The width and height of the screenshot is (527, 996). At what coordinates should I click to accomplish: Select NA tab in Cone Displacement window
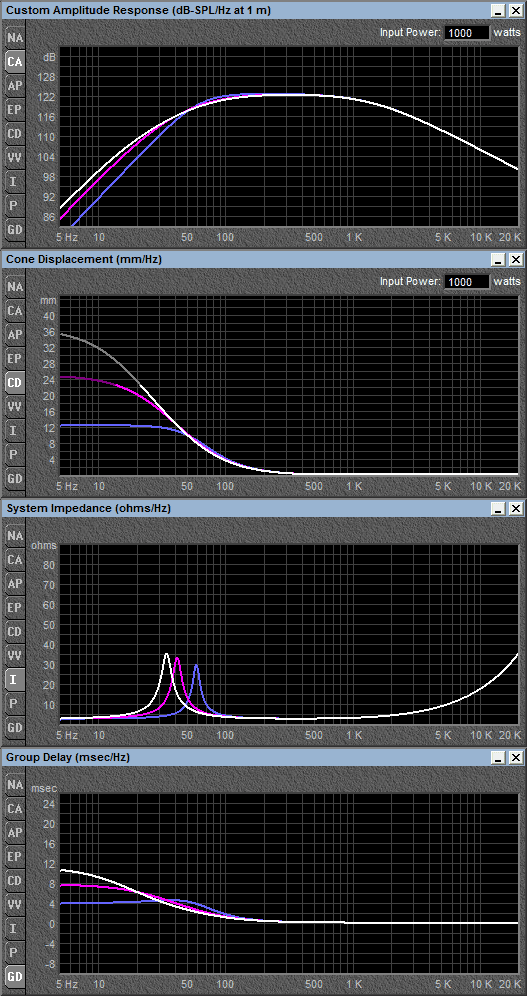[x=15, y=286]
